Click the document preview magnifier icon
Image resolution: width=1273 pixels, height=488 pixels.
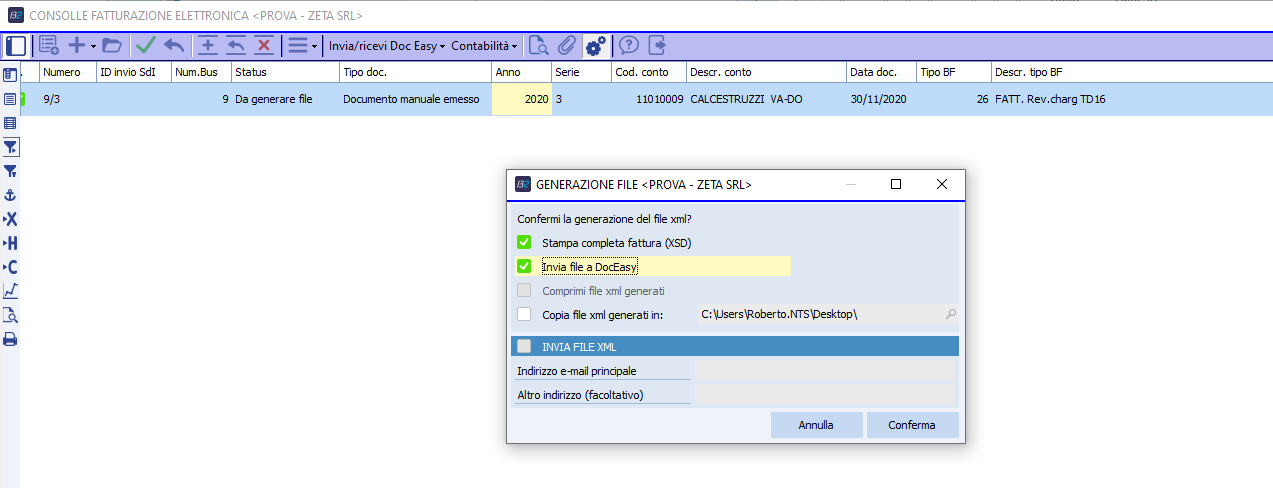[539, 46]
